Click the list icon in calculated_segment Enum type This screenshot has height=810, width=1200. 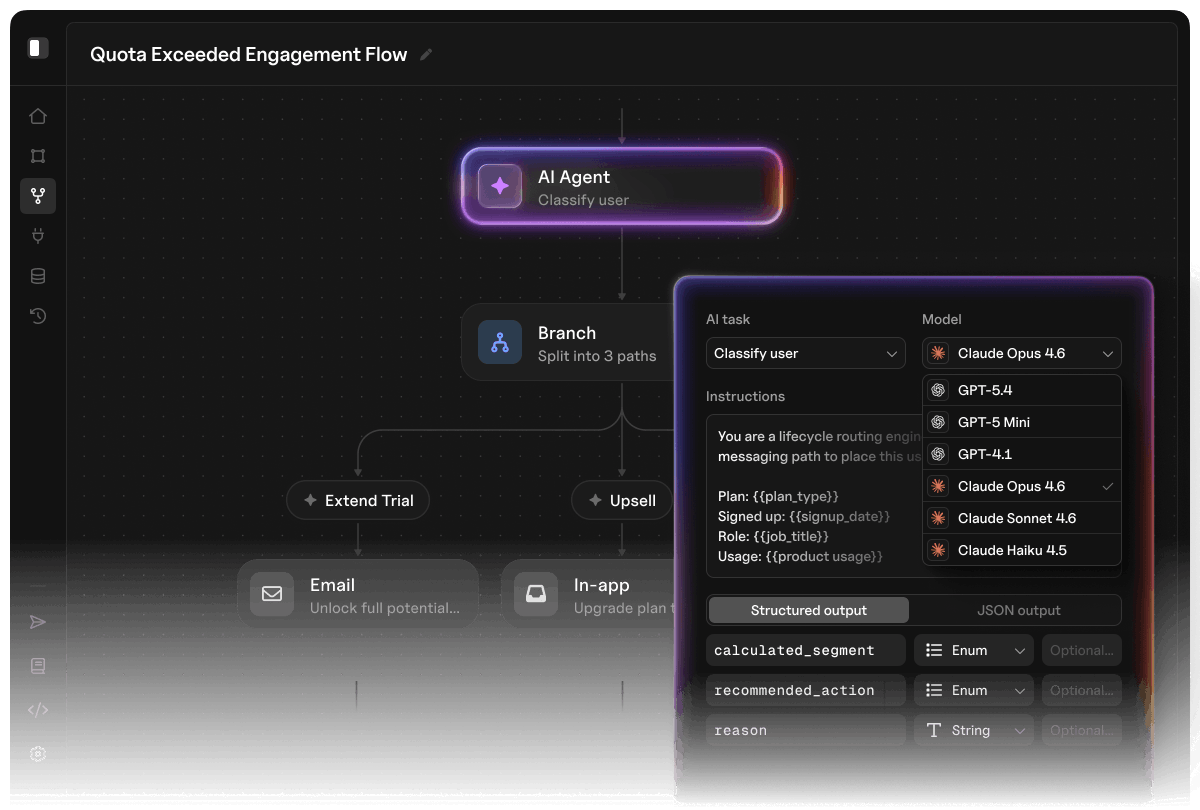(934, 650)
